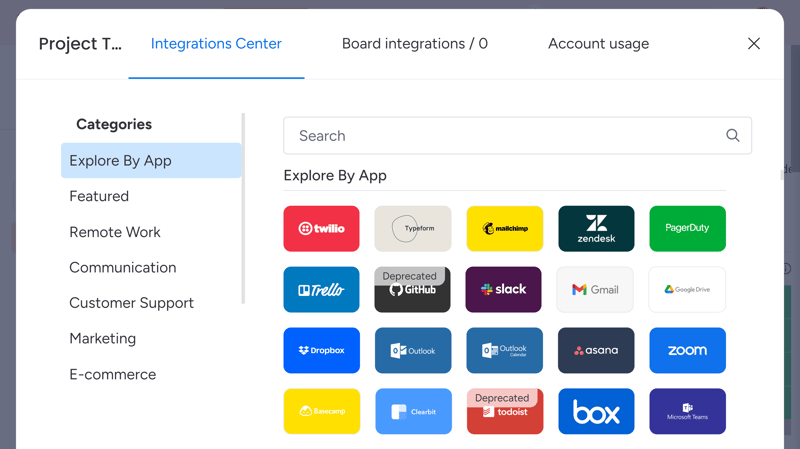The height and width of the screenshot is (449, 800).
Task: View the Account usage tab
Action: click(598, 44)
